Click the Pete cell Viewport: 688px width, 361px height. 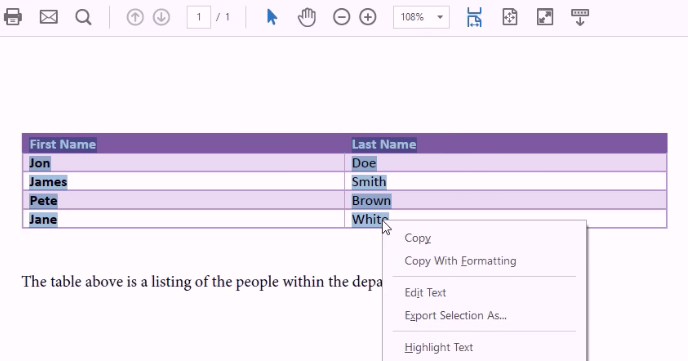pos(183,200)
